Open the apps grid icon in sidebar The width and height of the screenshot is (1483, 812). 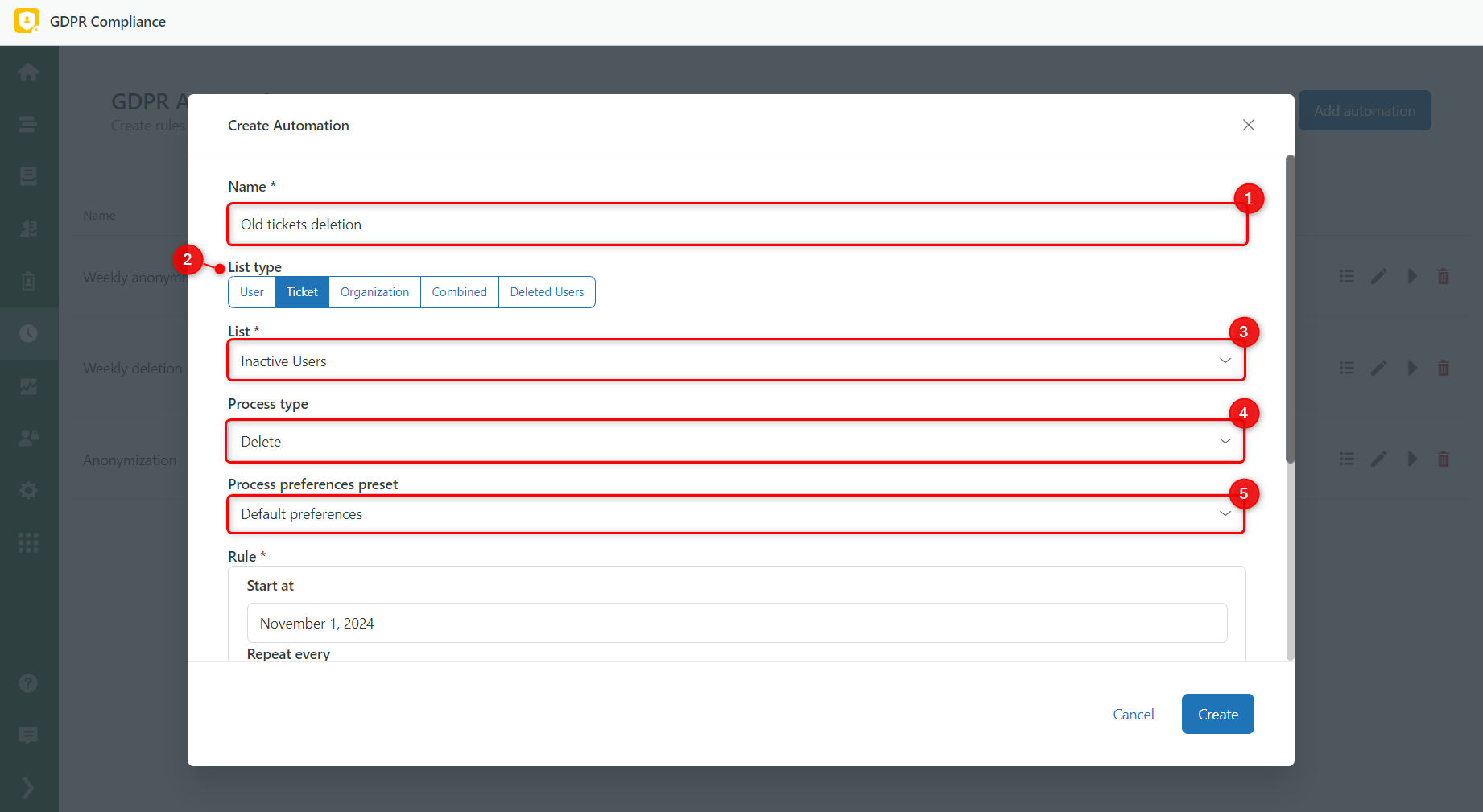point(28,542)
